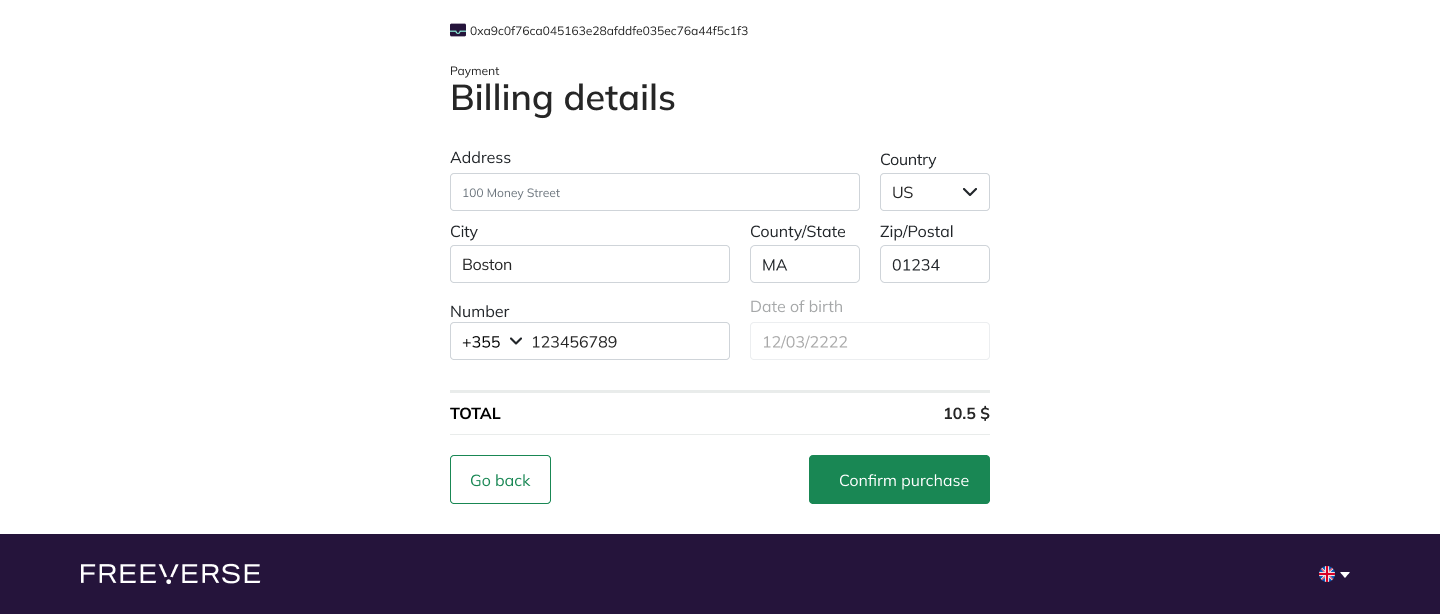This screenshot has height=614, width=1440.
Task: Click the UK flag language icon
Action: [x=1327, y=574]
